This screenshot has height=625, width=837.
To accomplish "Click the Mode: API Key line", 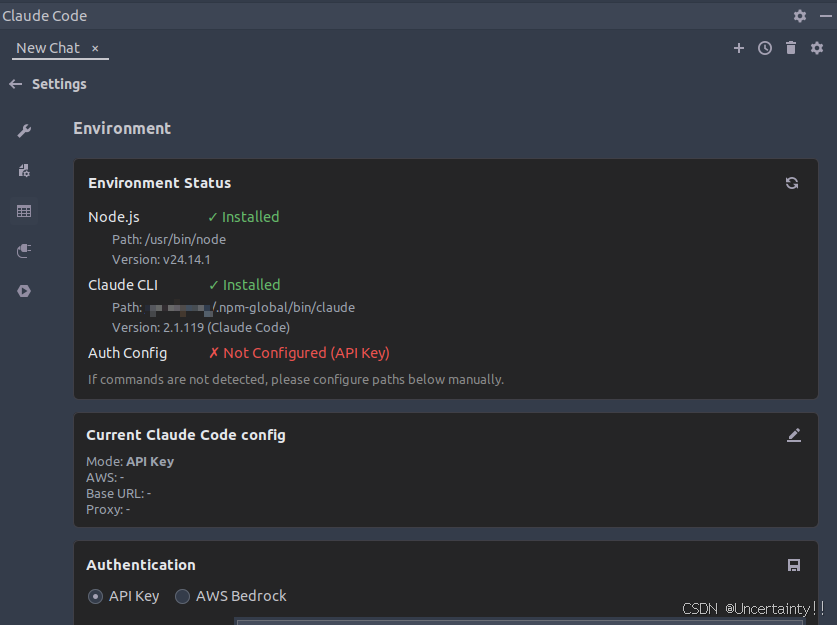I will 130,461.
